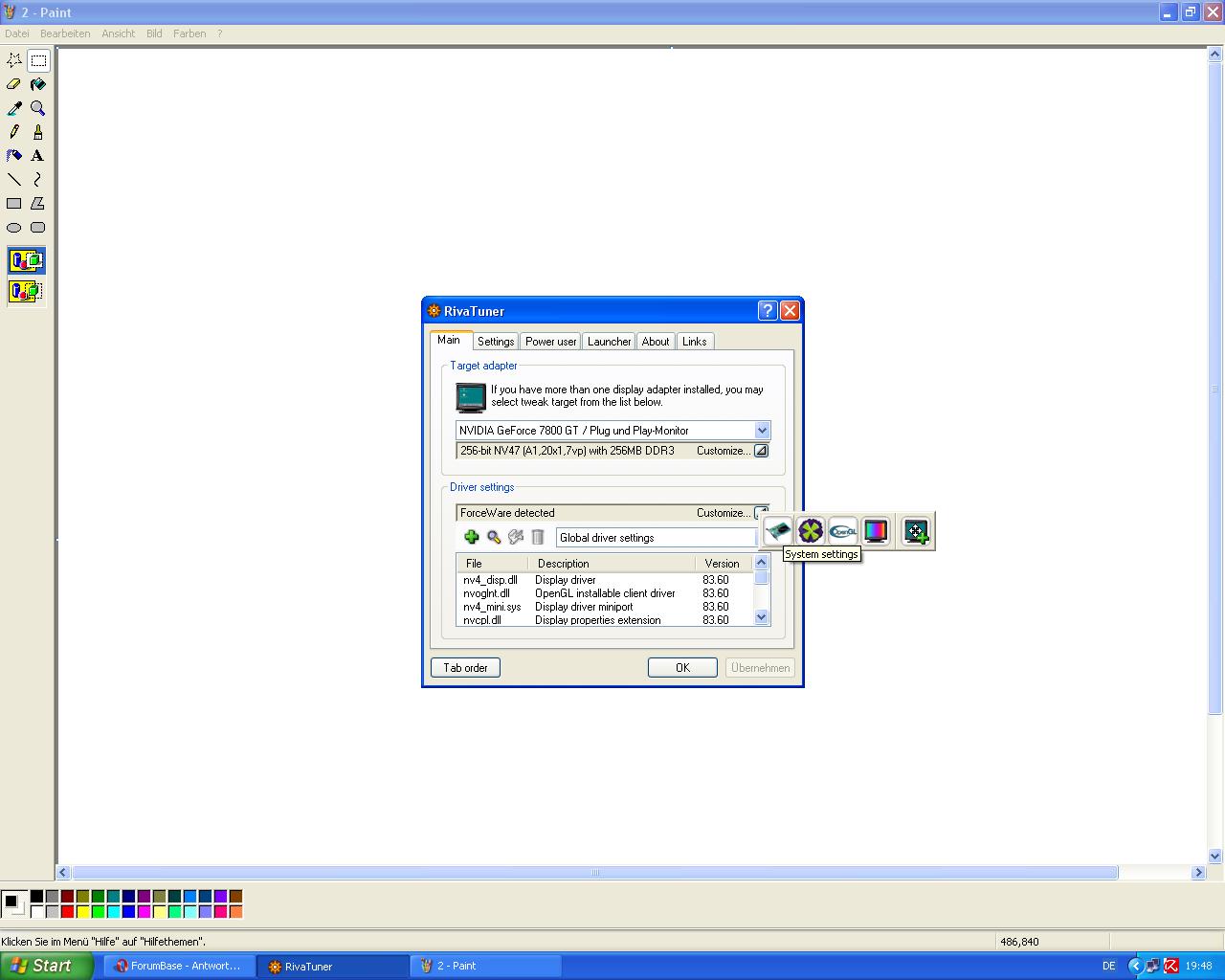The height and width of the screenshot is (980, 1225).
Task: Click the Windows Start button
Action: pos(47,966)
